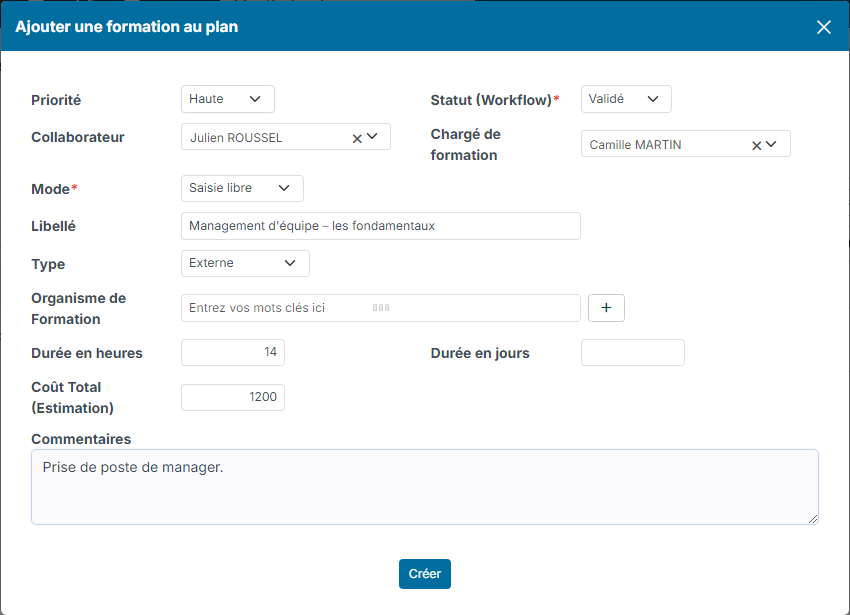Click the Coût Total estimation field
This screenshot has height=615, width=850.
233,398
